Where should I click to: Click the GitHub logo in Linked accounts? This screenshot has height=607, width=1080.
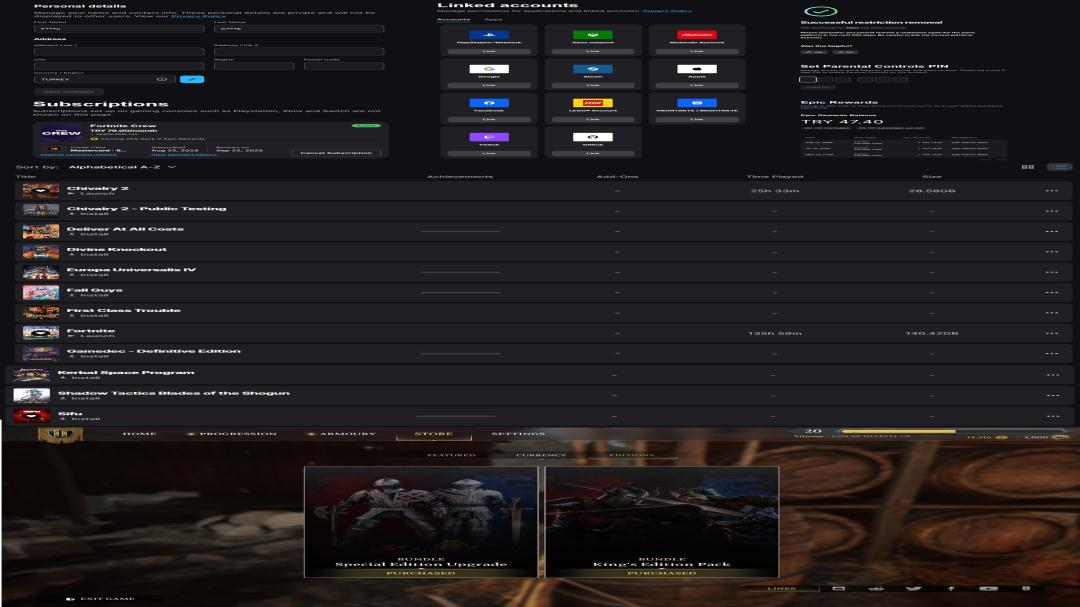[592, 137]
